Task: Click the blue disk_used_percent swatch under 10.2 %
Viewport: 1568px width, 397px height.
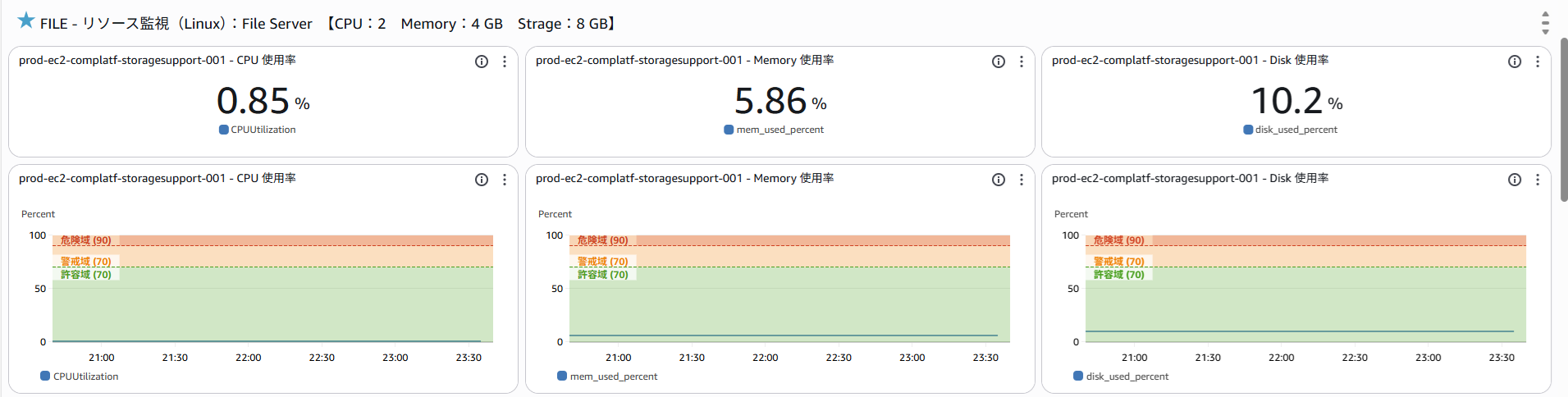Action: tap(1248, 130)
